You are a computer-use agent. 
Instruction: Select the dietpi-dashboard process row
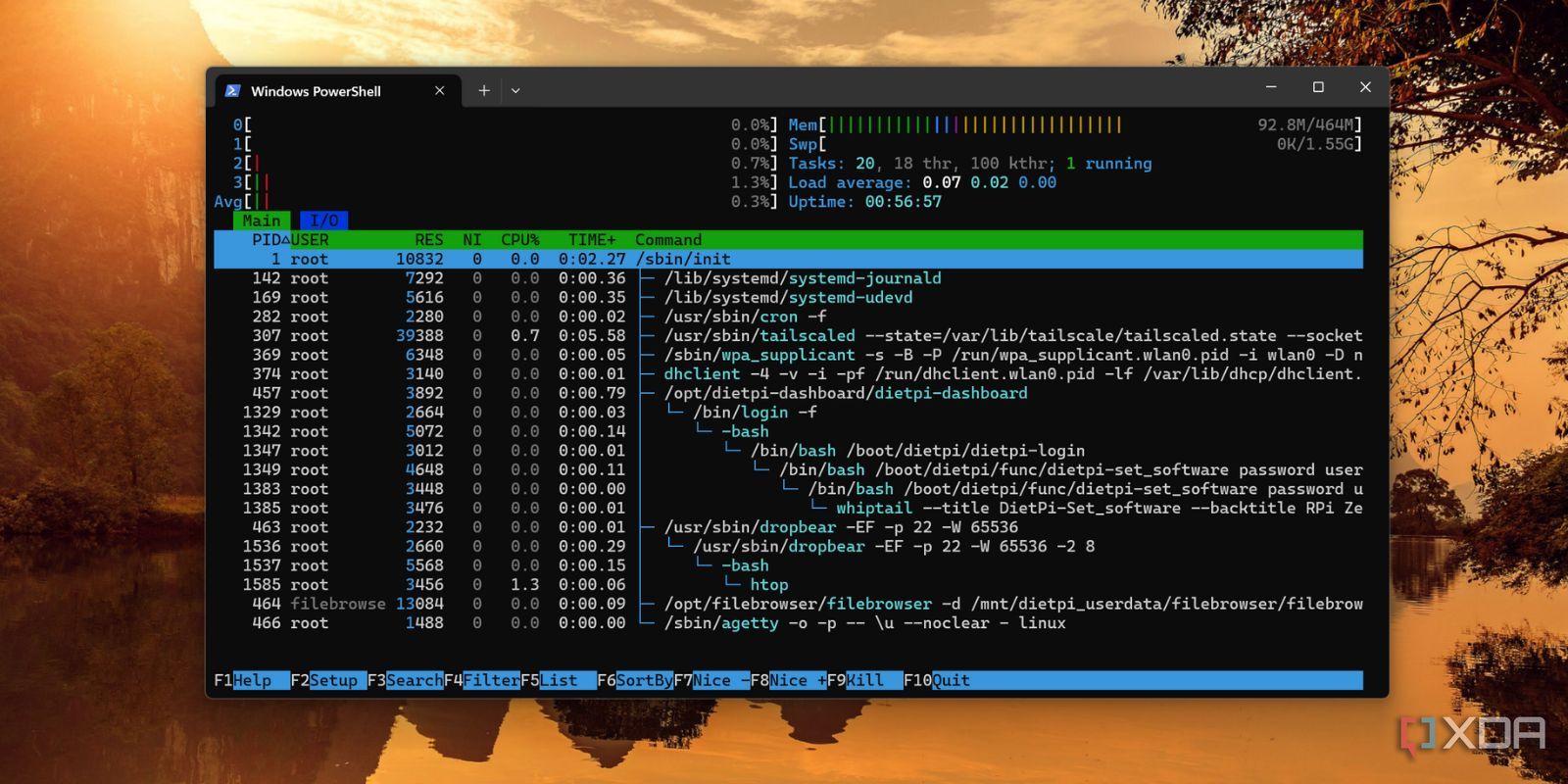point(788,393)
